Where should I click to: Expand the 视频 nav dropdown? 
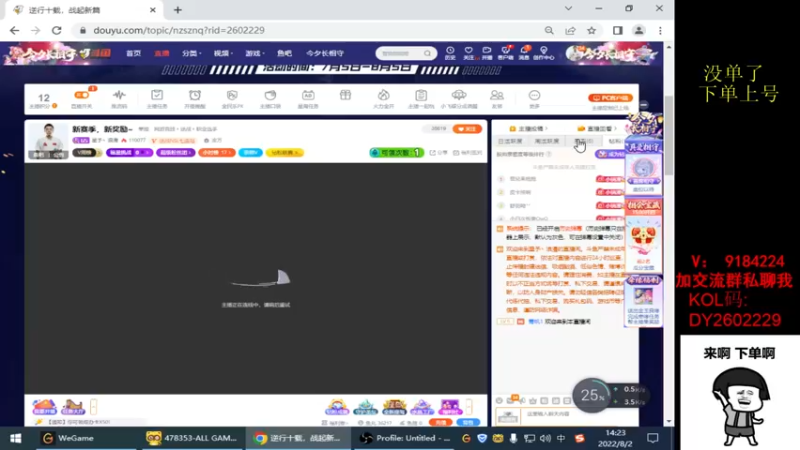[223, 53]
